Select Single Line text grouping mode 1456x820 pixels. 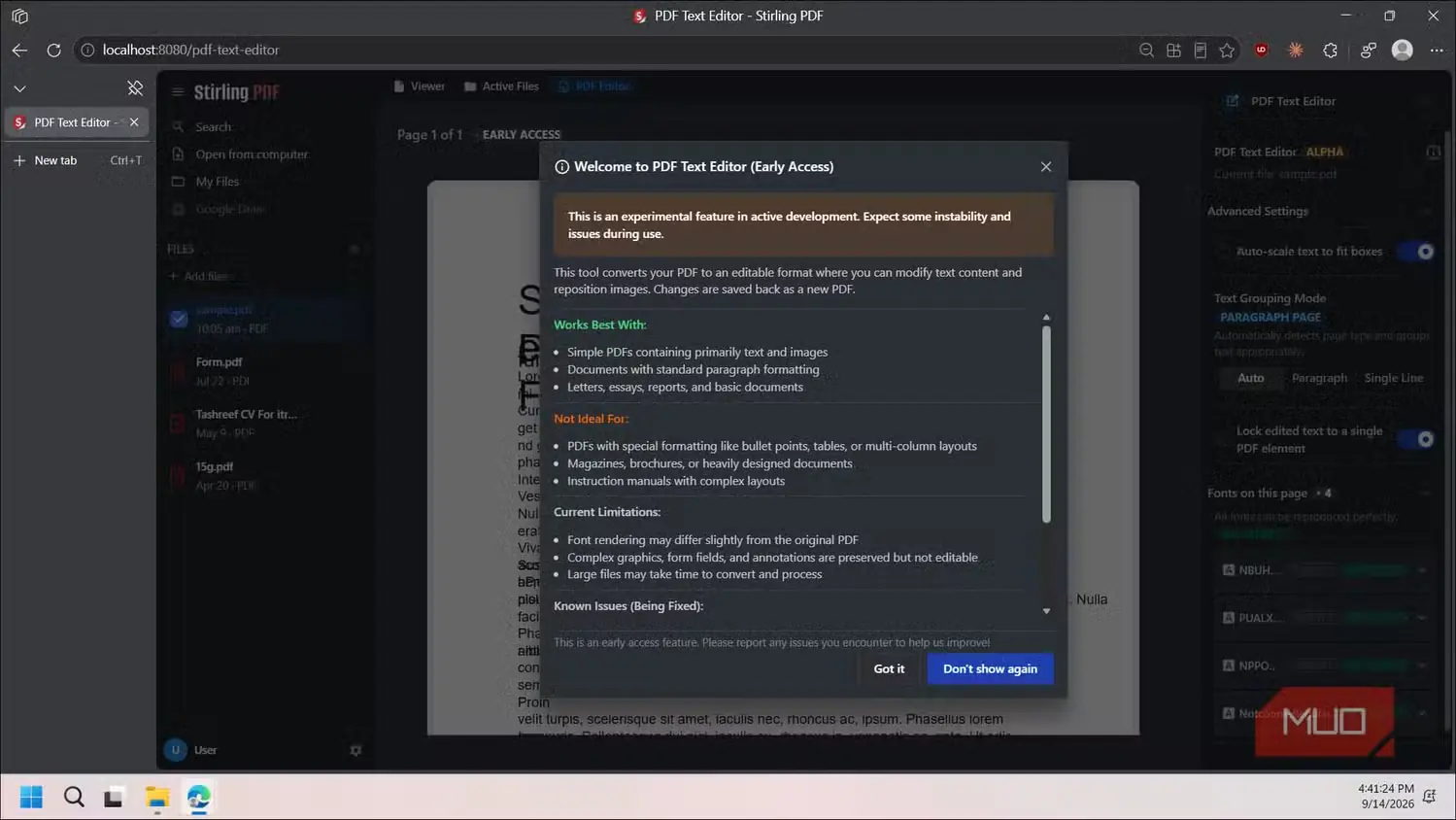(1393, 378)
